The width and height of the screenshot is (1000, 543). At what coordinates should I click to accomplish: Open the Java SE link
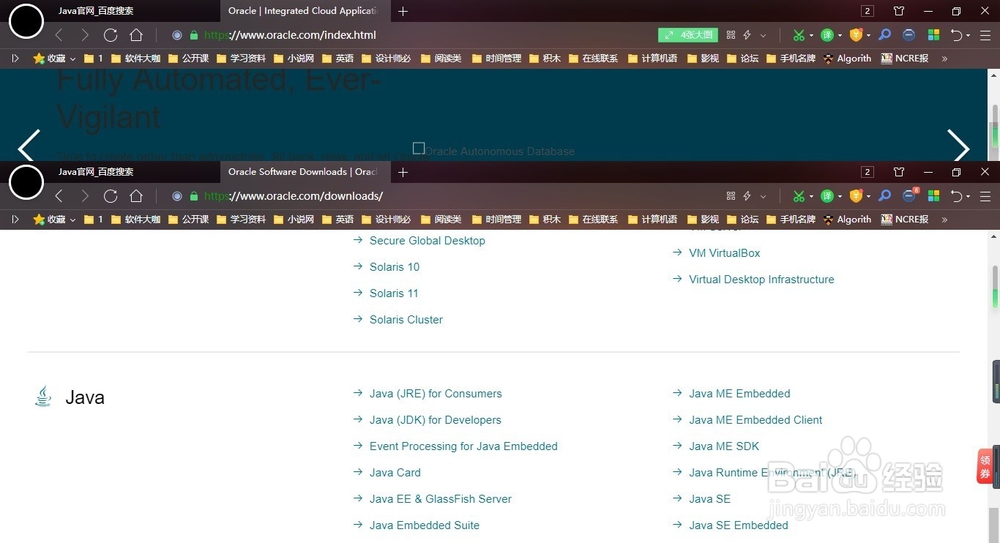click(x=709, y=499)
